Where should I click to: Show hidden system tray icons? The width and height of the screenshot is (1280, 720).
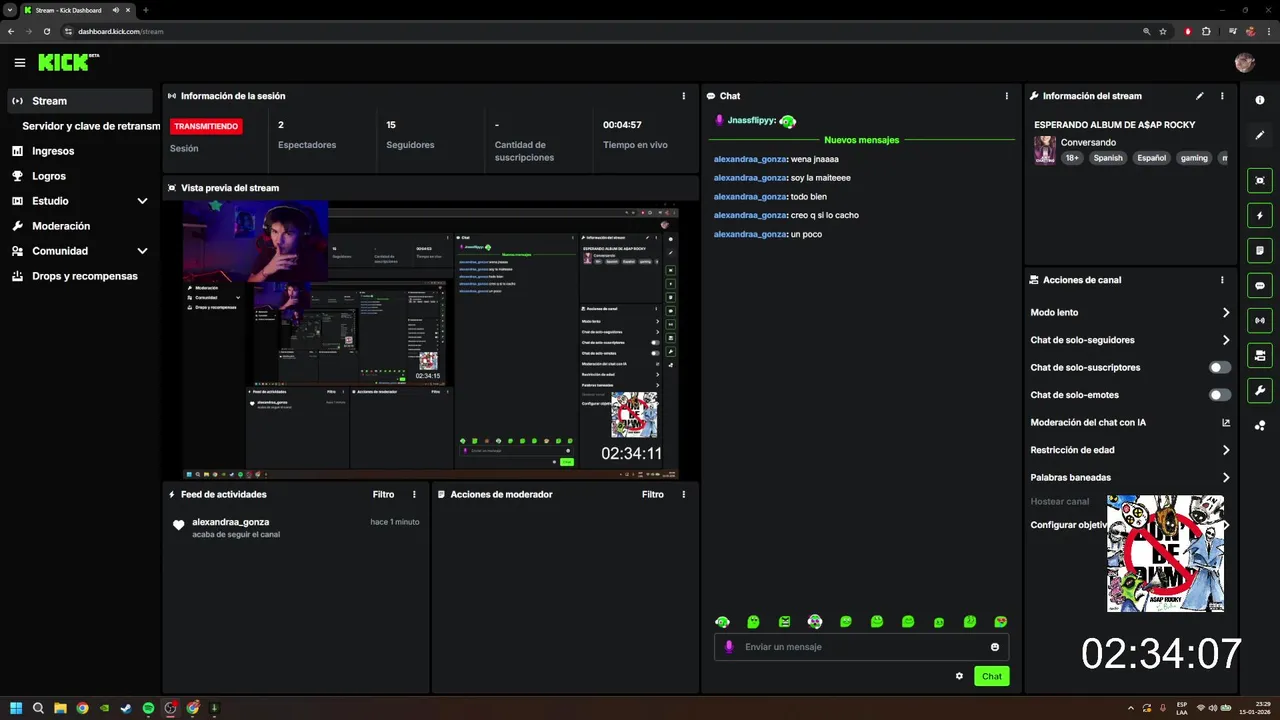point(1131,708)
